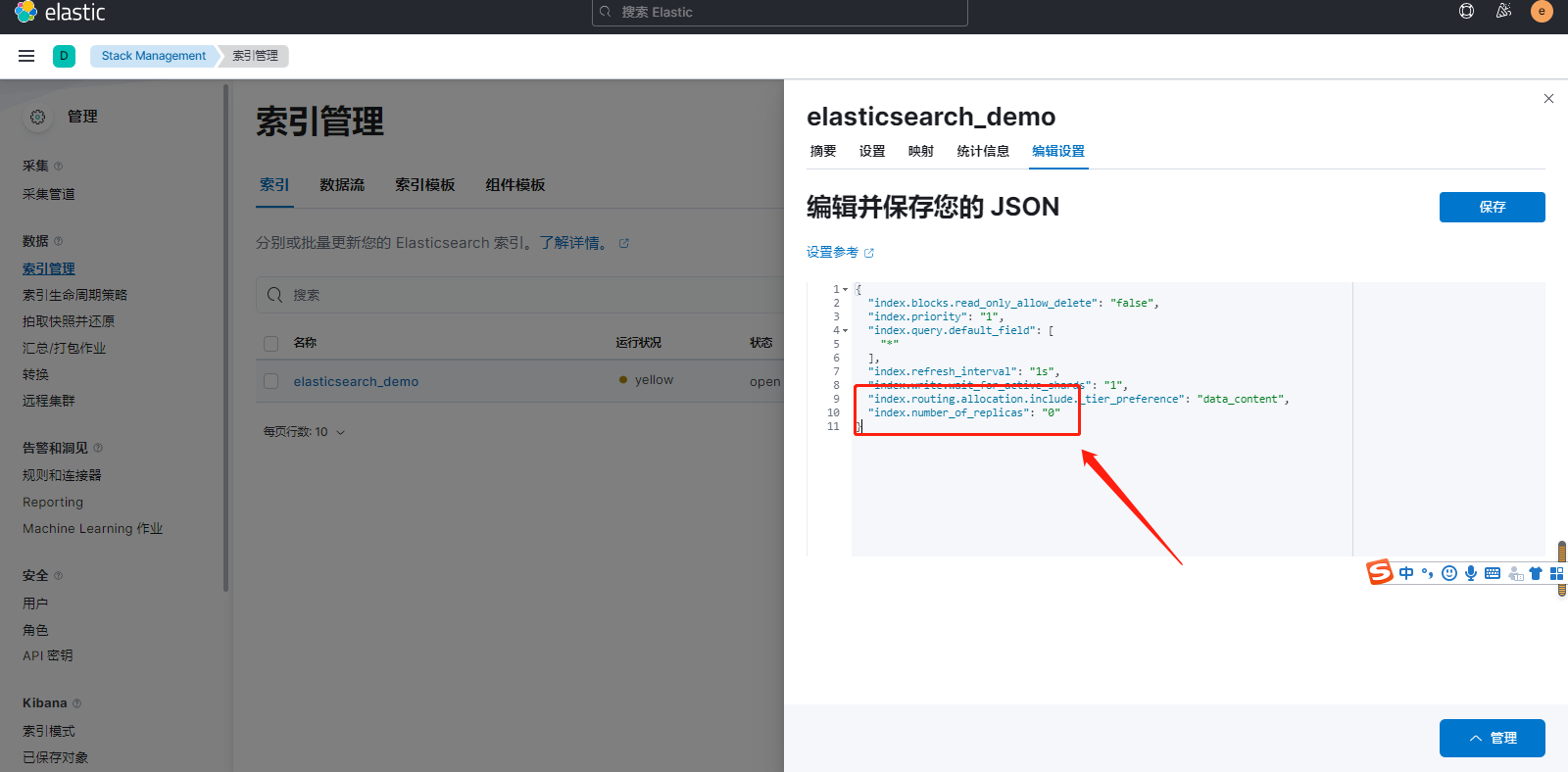Viewport: 1568px width, 772px height.
Task: Expand the 管理 actions dropdown button
Action: [1492, 738]
